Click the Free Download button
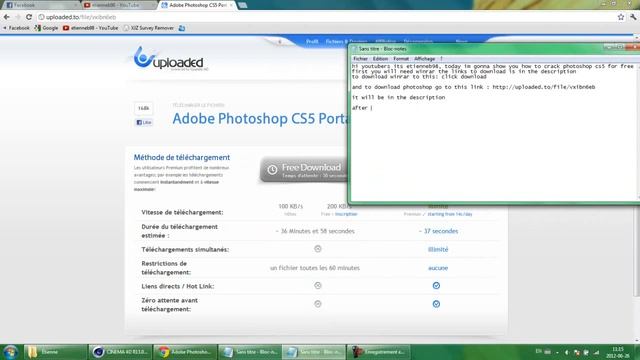Image resolution: width=640 pixels, height=360 pixels. click(x=304, y=170)
